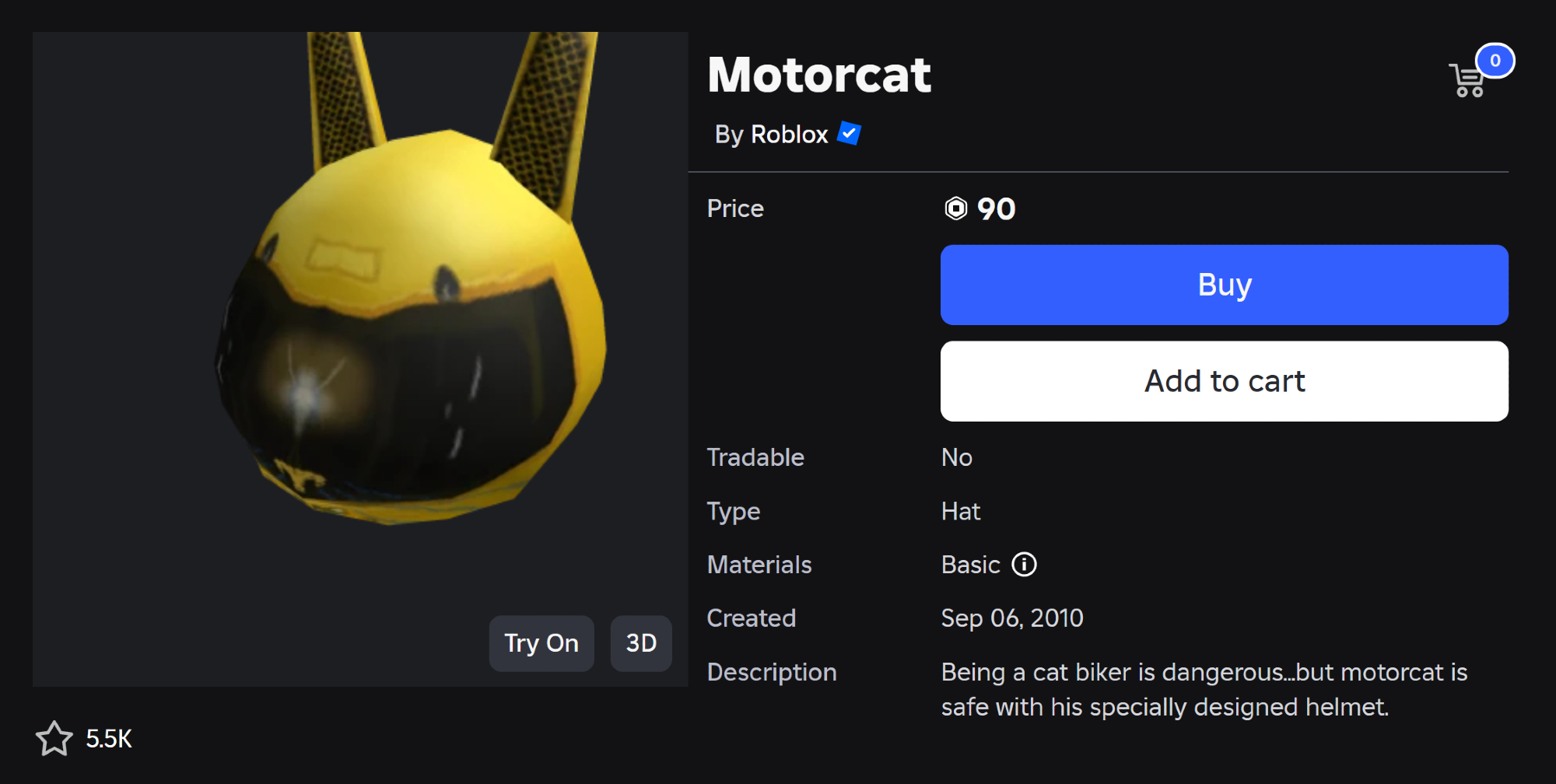Click the Tradable value No
This screenshot has width=1556, height=784.
[x=956, y=457]
